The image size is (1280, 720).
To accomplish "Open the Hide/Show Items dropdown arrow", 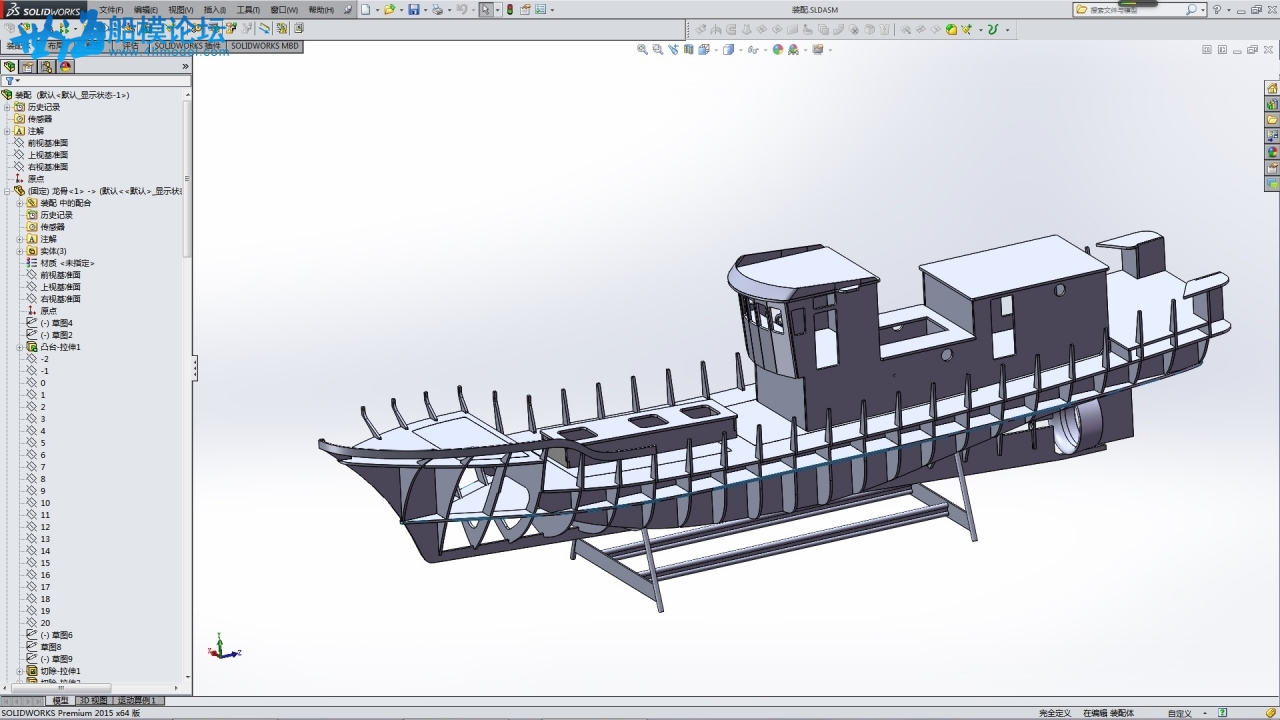I will tap(763, 49).
